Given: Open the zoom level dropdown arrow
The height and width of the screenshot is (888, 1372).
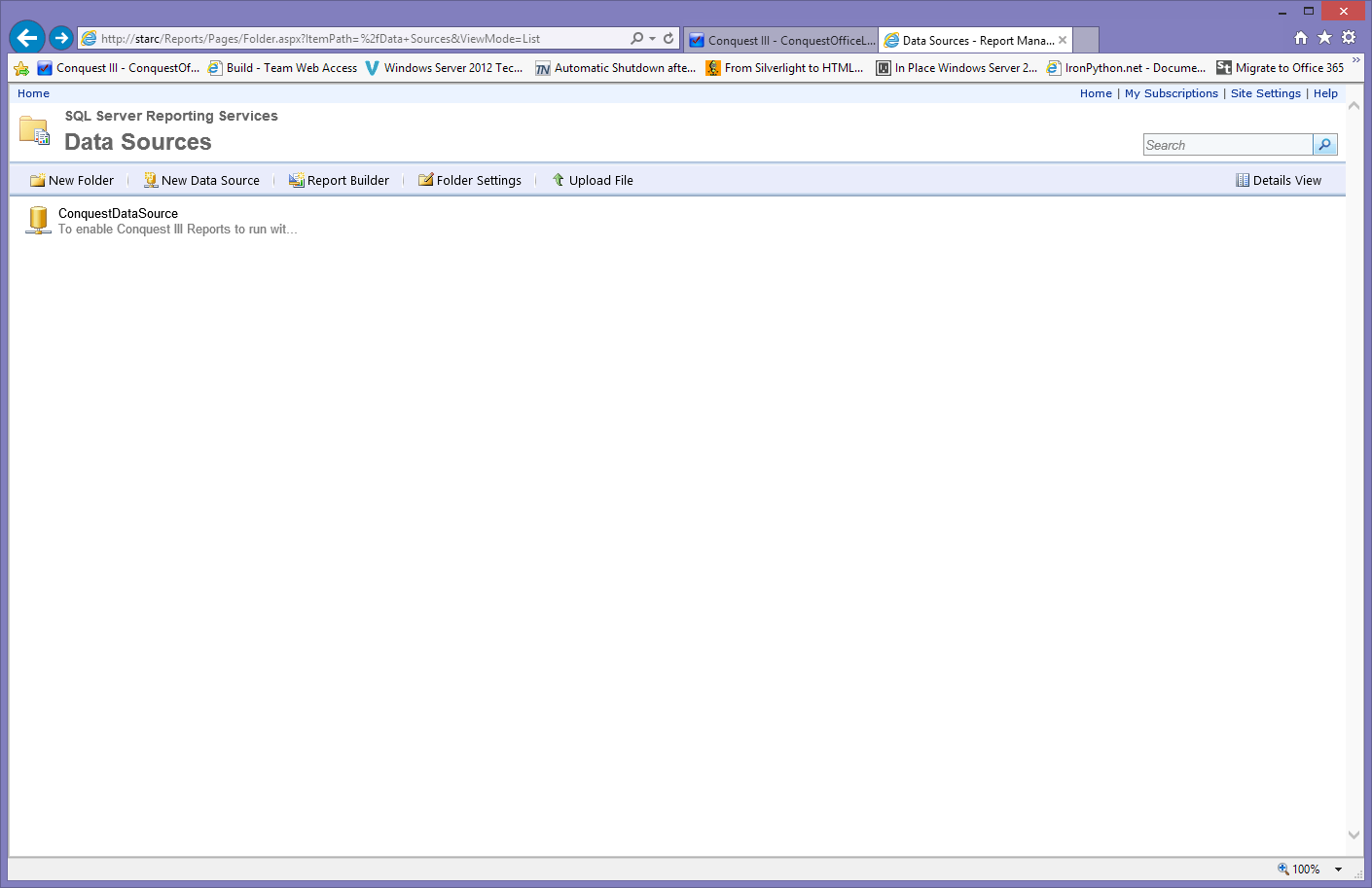Looking at the screenshot, I should click(x=1338, y=870).
